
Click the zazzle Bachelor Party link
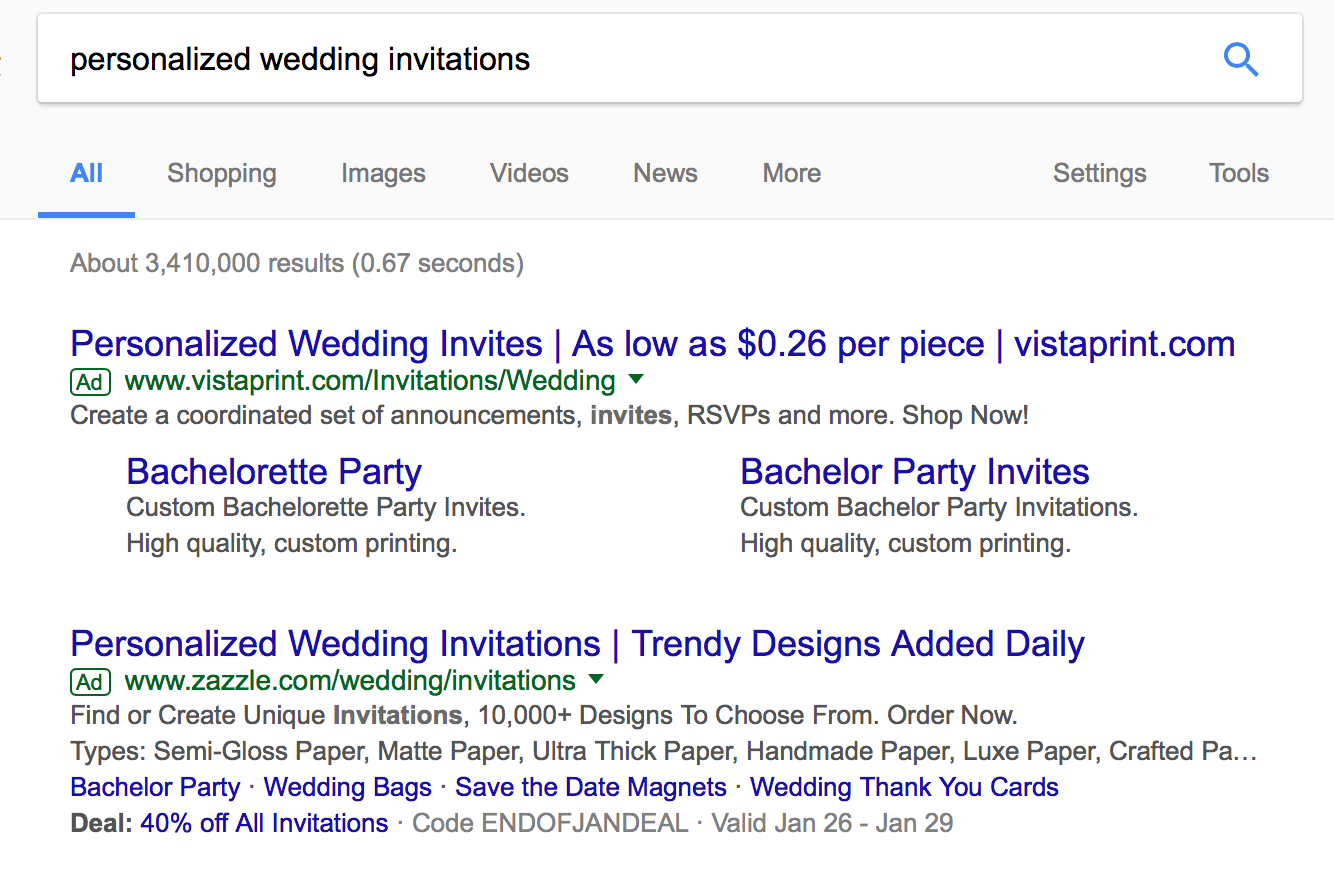point(156,787)
